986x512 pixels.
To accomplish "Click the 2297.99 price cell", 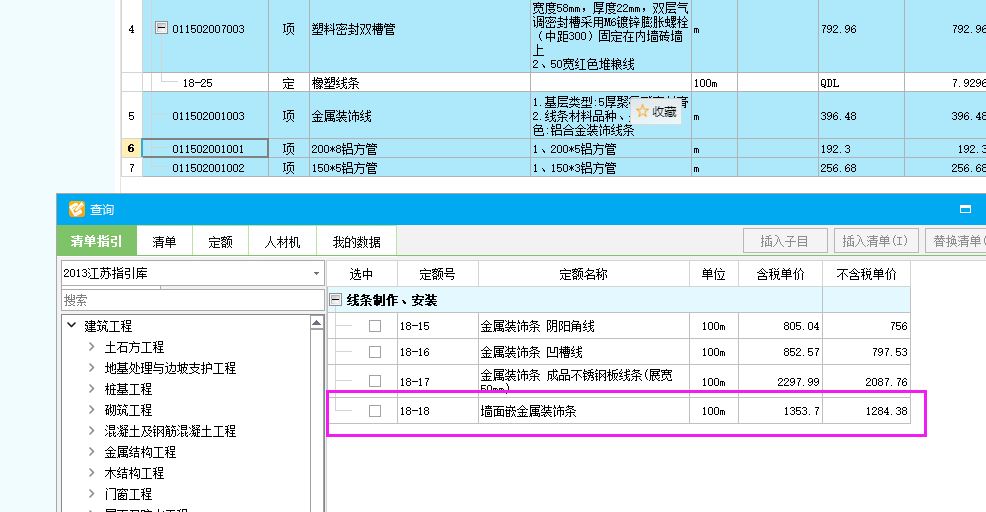I will (780, 381).
